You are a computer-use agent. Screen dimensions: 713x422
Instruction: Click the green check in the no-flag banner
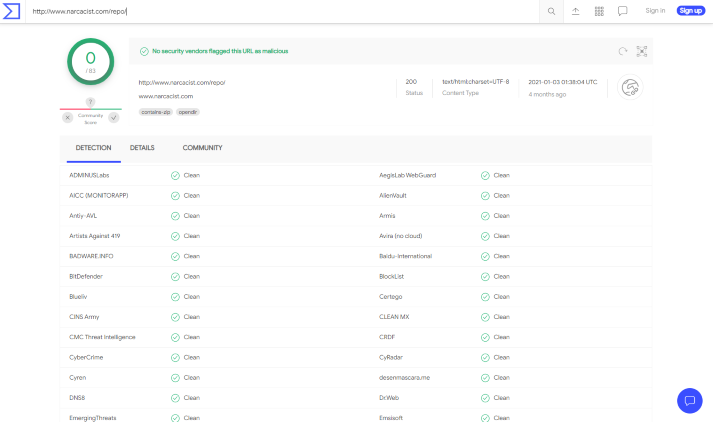coord(144,51)
